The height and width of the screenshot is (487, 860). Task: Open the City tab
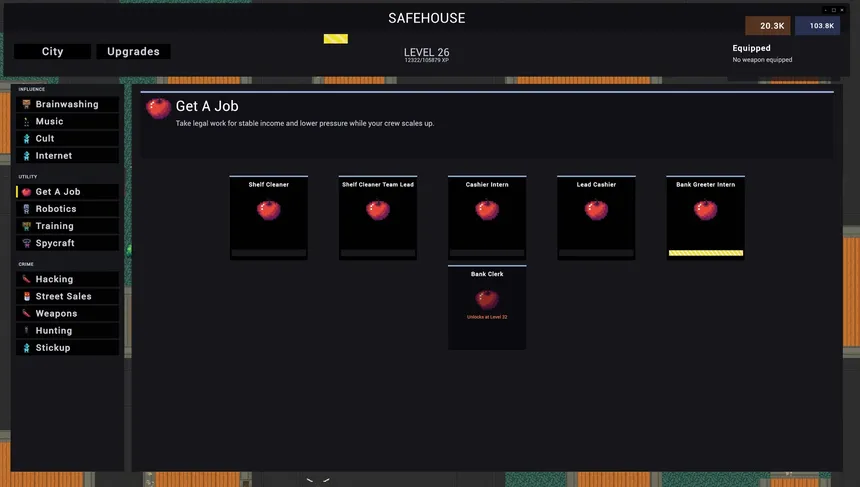click(52, 51)
